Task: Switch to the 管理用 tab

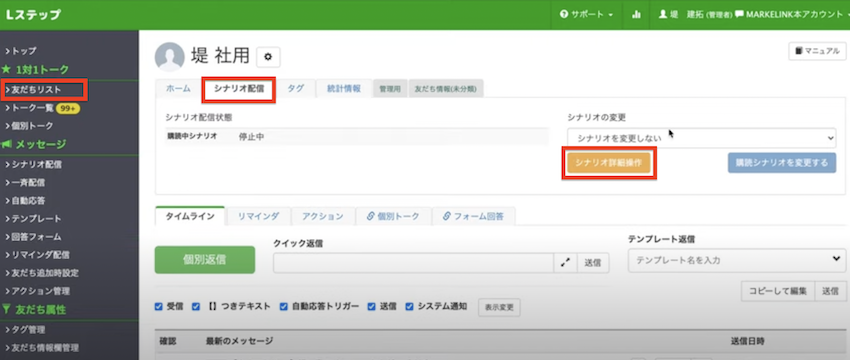Action: coord(390,89)
